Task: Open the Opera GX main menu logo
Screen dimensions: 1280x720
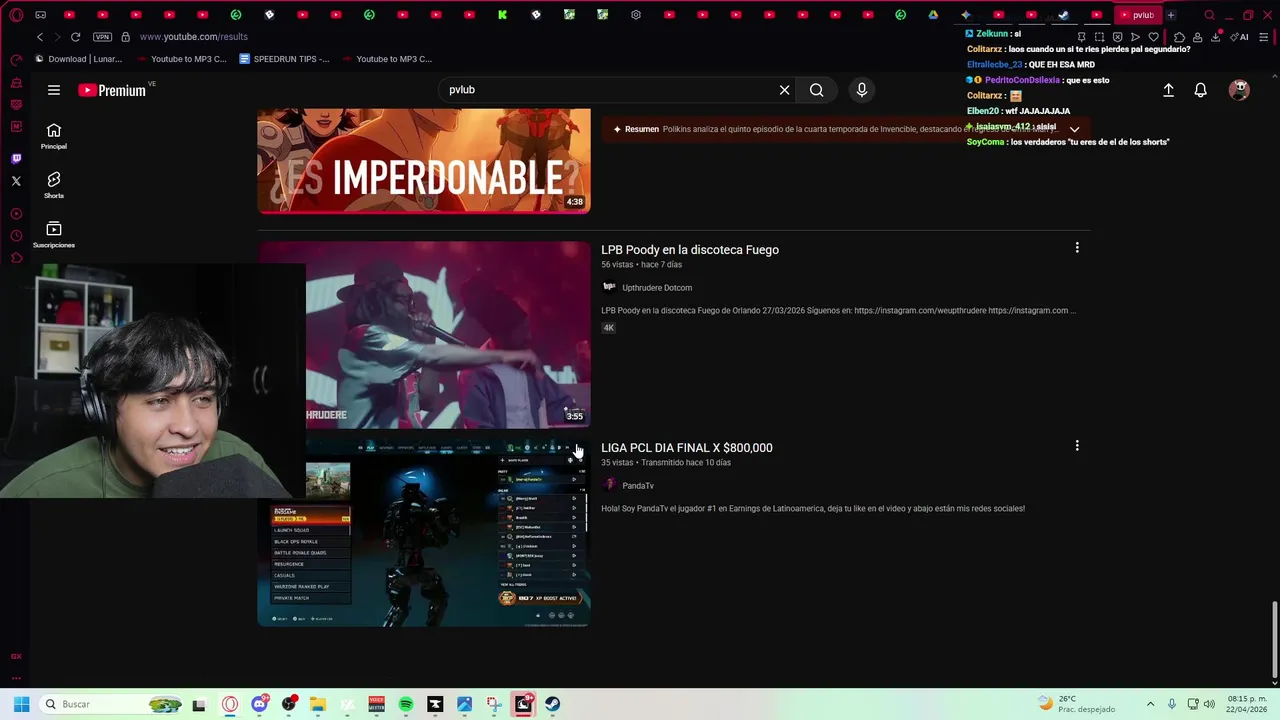Action: 16,15
